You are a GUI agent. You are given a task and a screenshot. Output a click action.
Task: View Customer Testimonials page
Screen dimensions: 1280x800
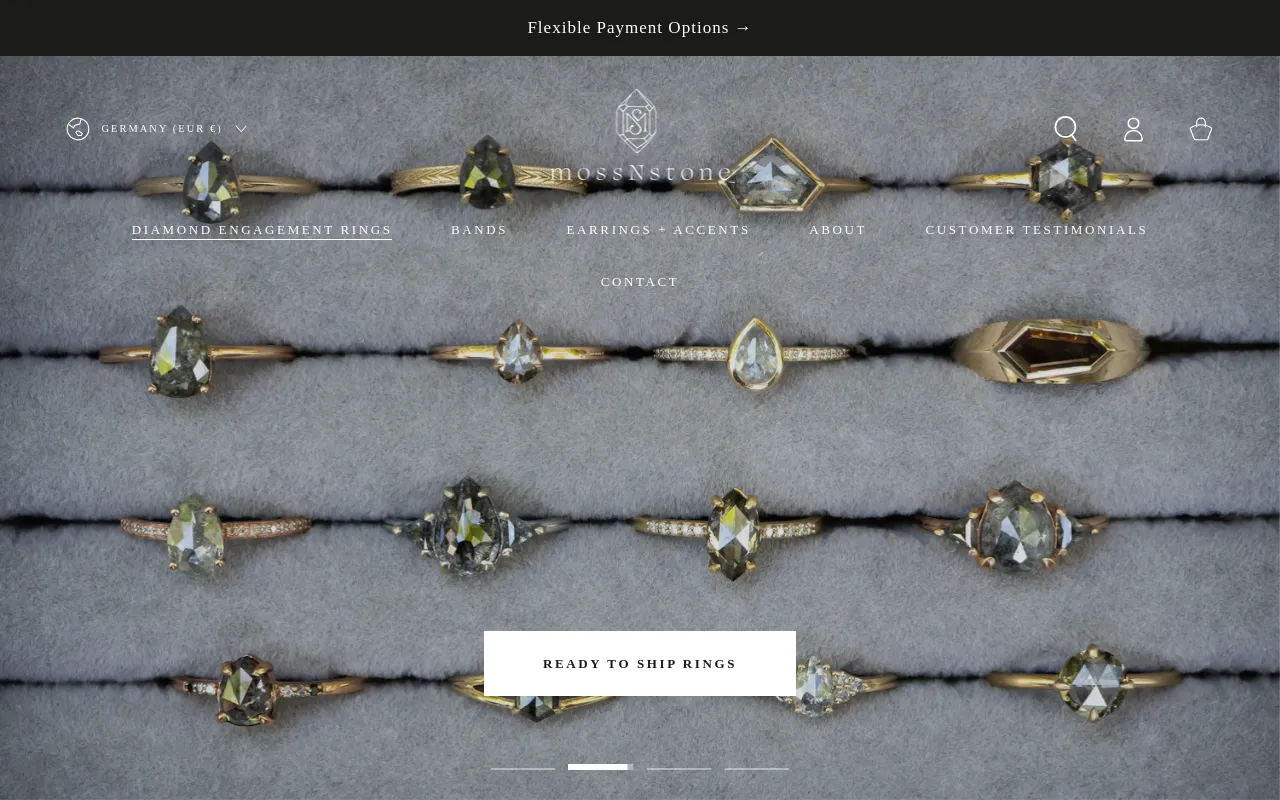coord(1037,230)
